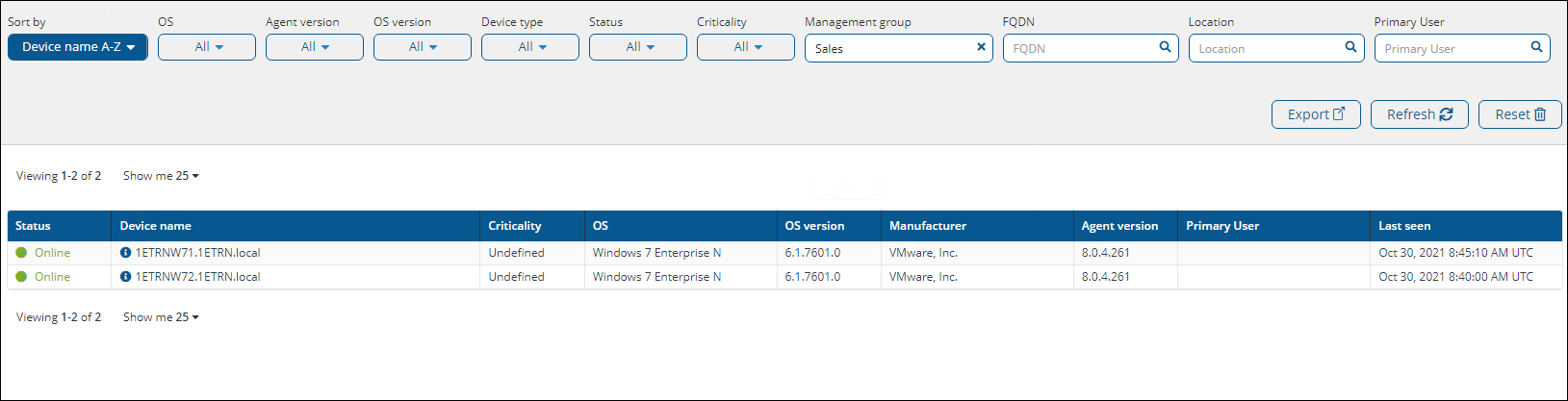Export the device list
This screenshot has height=401, width=1568.
(1316, 114)
